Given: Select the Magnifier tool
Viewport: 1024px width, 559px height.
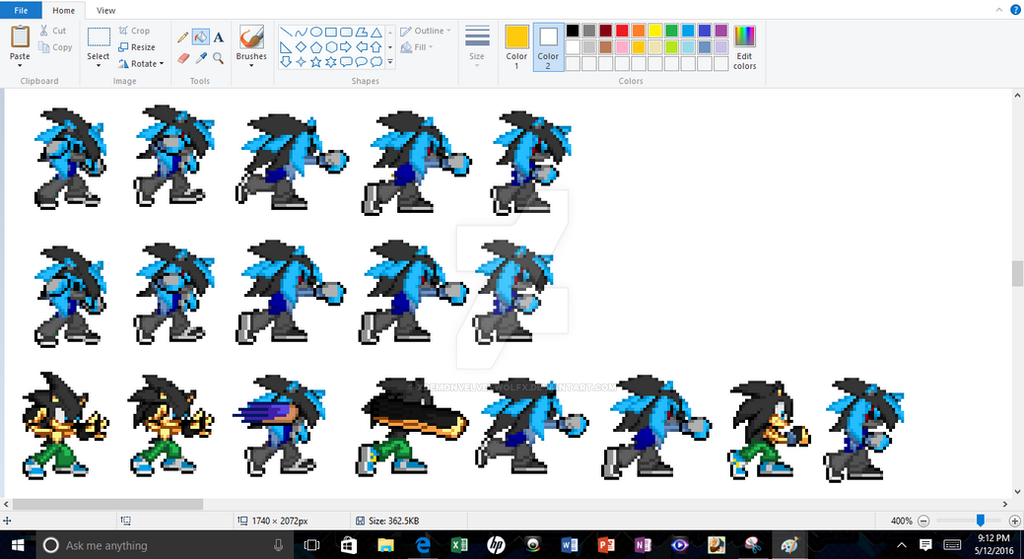Looking at the screenshot, I should (x=218, y=58).
